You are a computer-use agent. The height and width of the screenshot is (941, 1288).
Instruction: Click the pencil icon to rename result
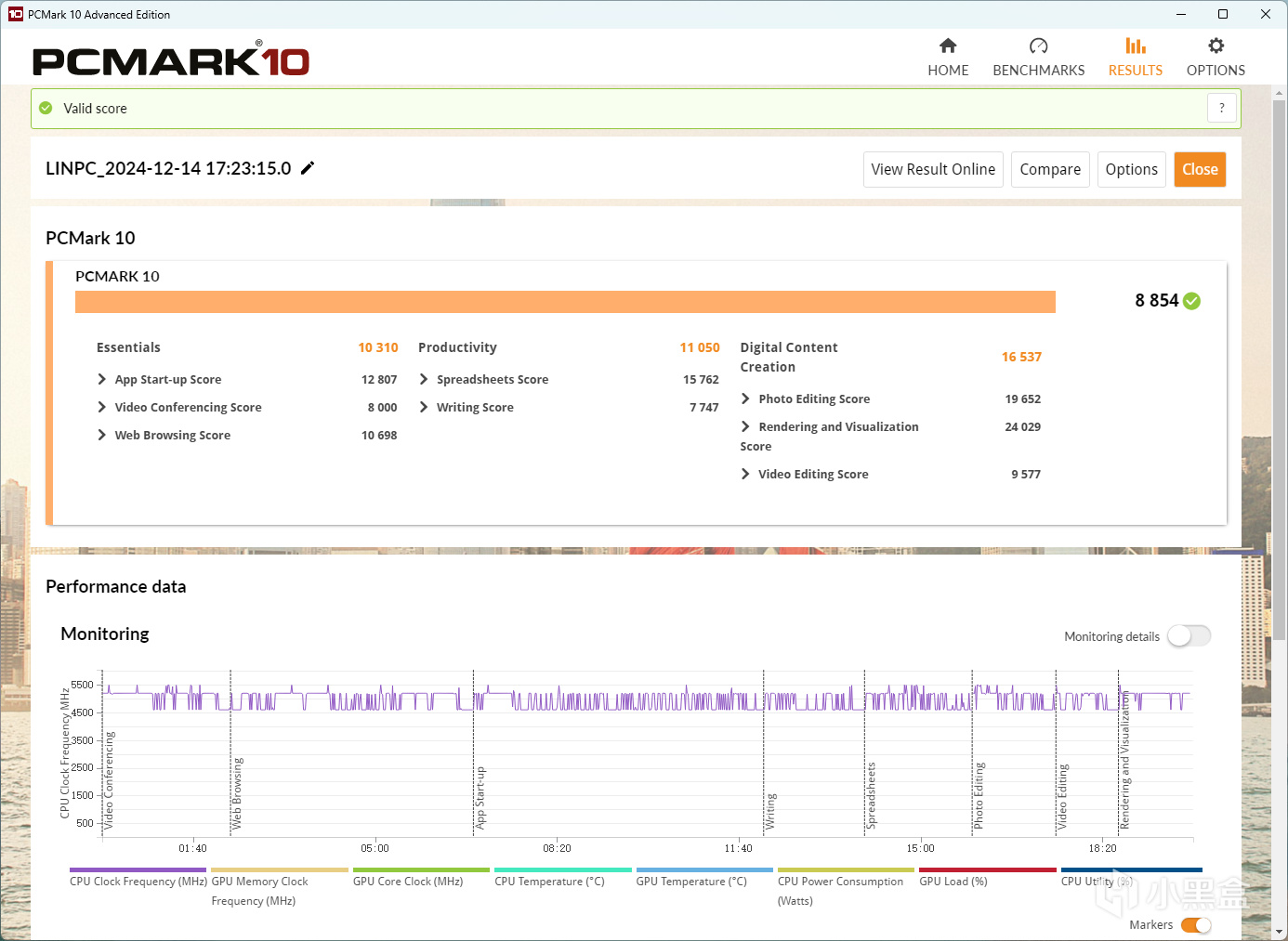coord(308,168)
